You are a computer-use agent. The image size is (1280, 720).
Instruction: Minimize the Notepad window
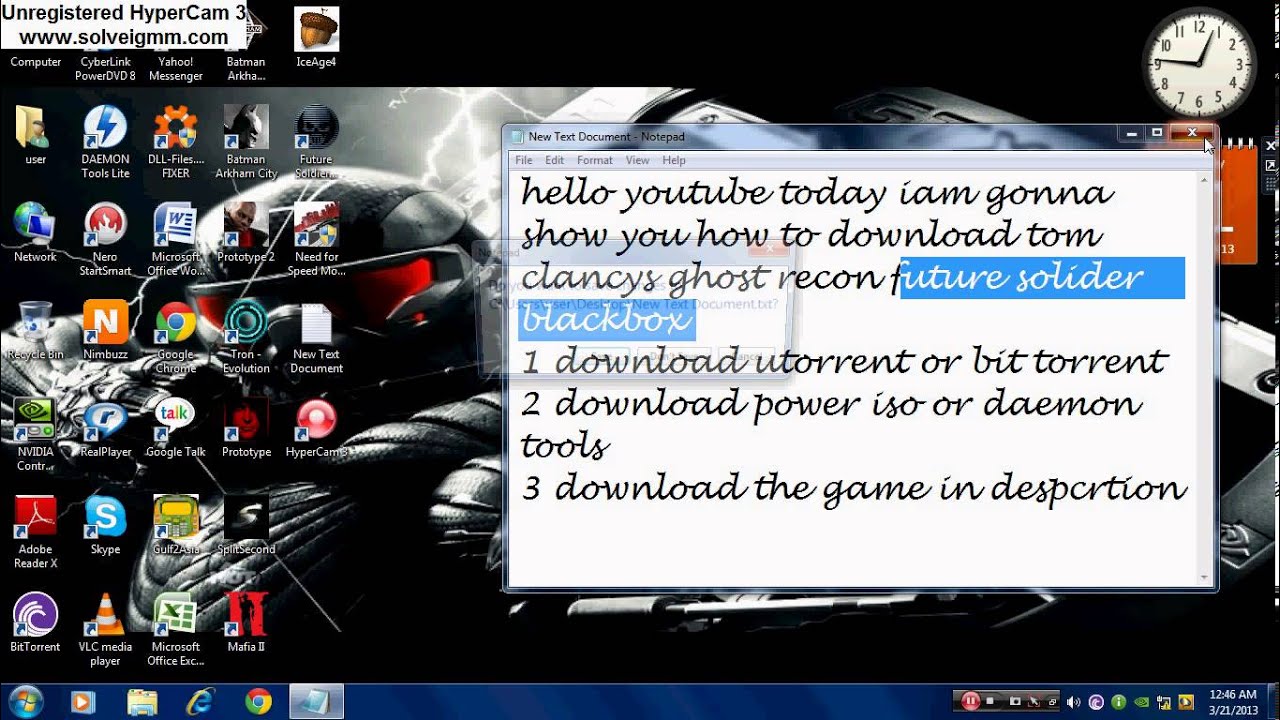(1132, 133)
